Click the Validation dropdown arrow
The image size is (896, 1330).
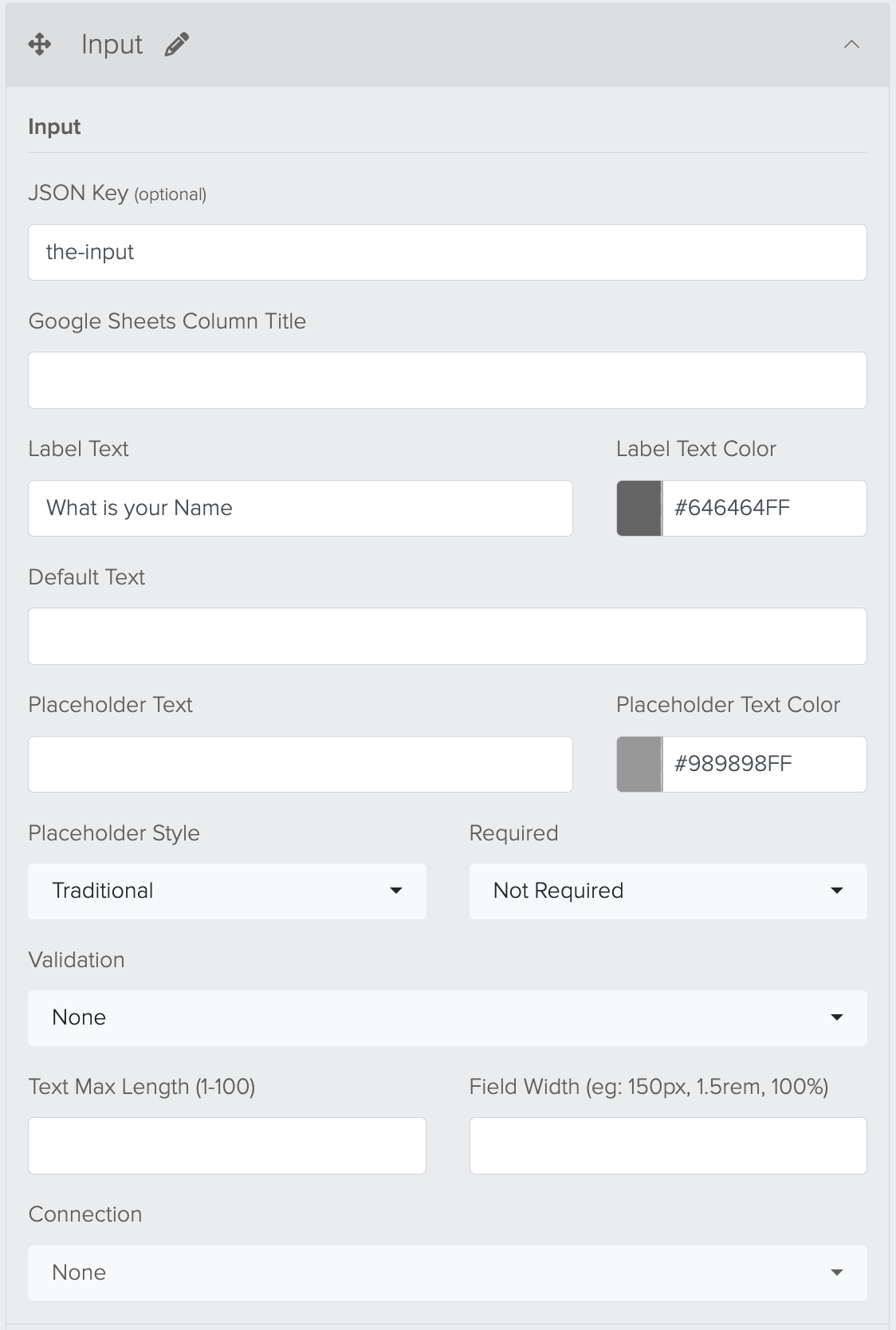click(836, 1017)
